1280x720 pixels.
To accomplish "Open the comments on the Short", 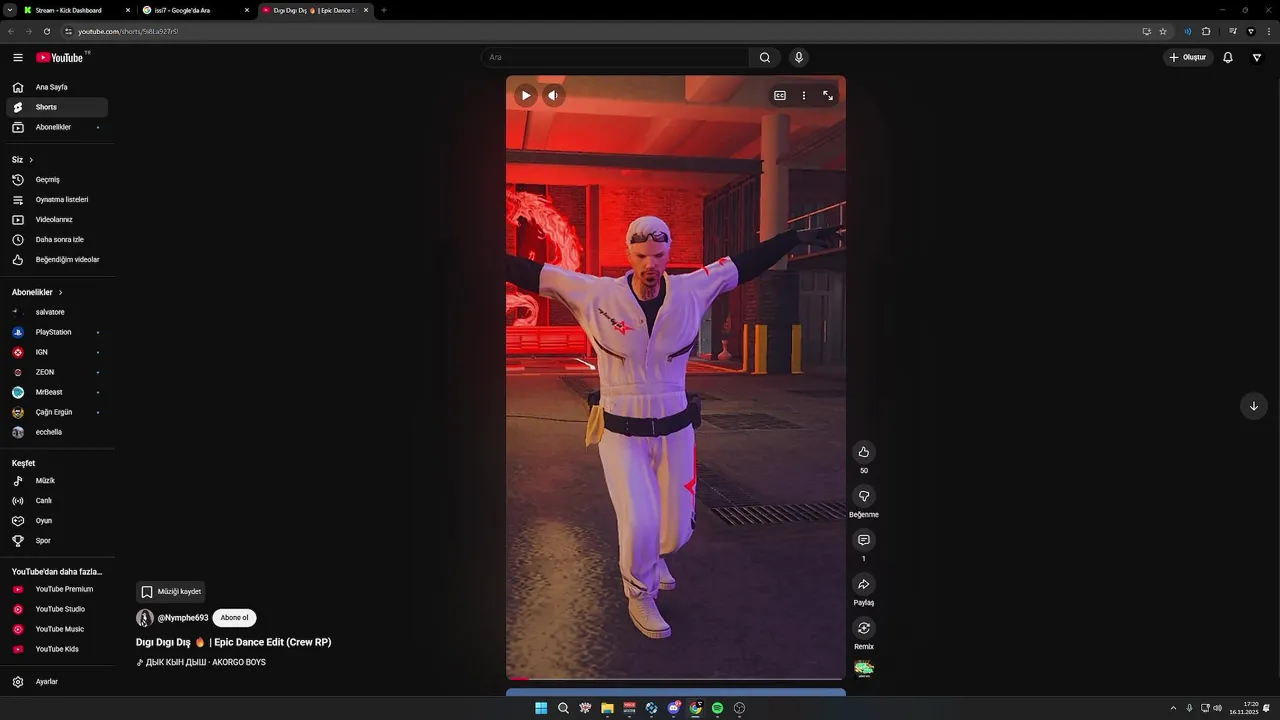I will 864,540.
